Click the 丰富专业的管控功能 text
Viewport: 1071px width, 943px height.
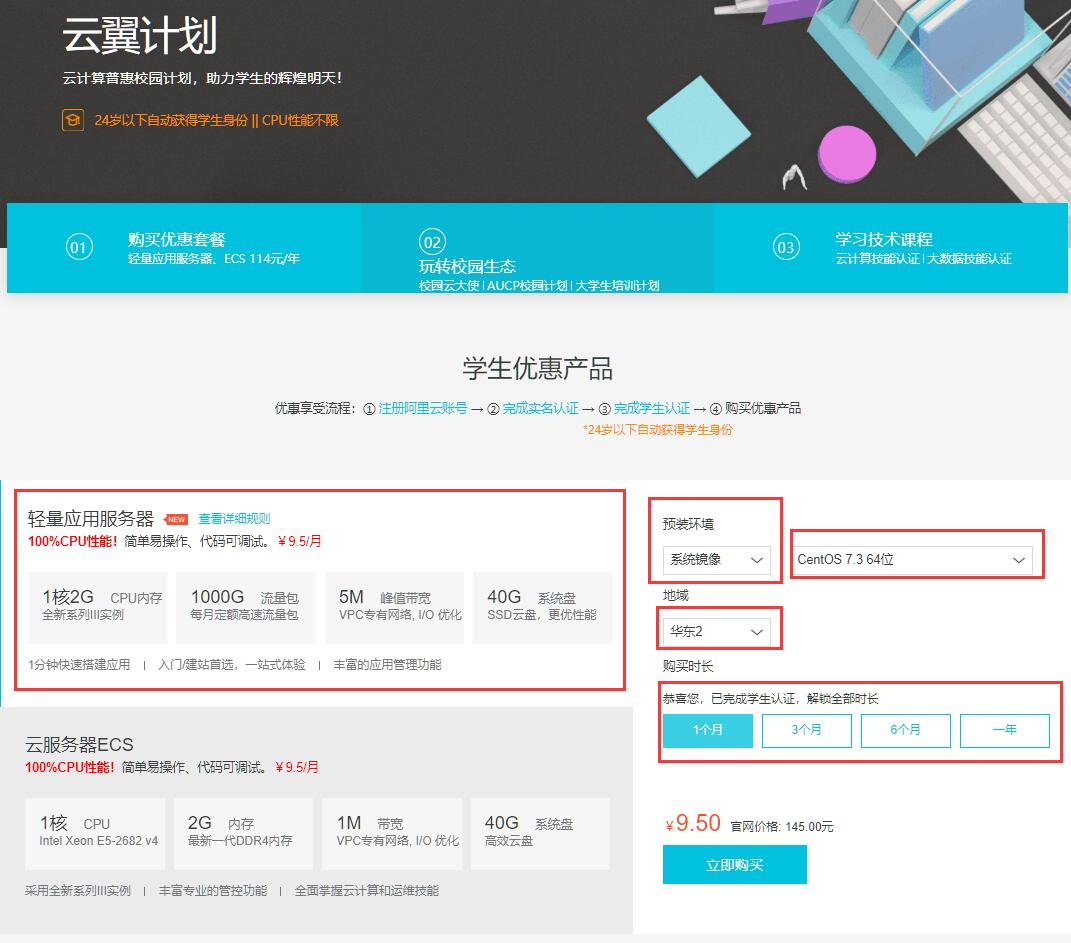pyautogui.click(x=212, y=890)
